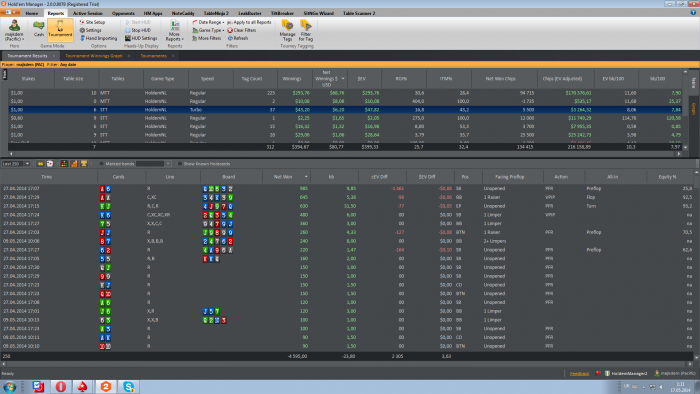The image size is (700, 394).
Task: Open the Feedback link
Action: [579, 373]
